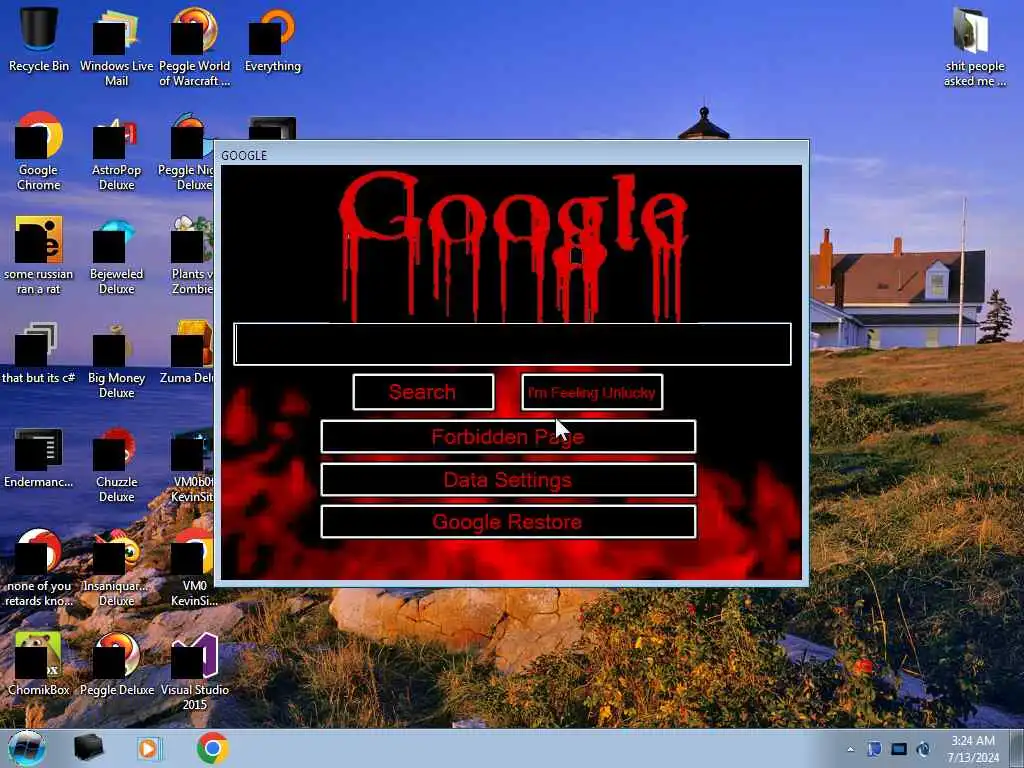
Task: Select the Everything desktop icon
Action: coord(273,40)
